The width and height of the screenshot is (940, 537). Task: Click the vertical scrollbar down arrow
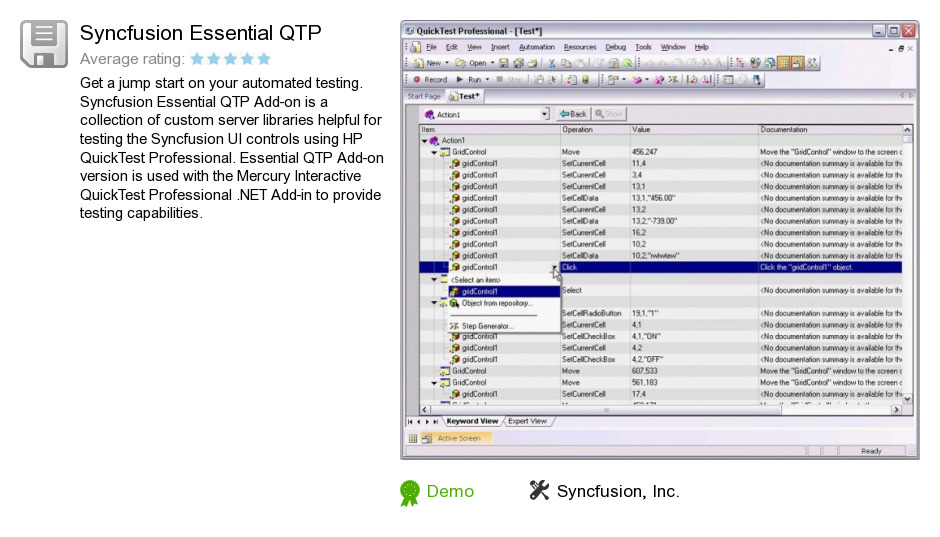point(907,399)
